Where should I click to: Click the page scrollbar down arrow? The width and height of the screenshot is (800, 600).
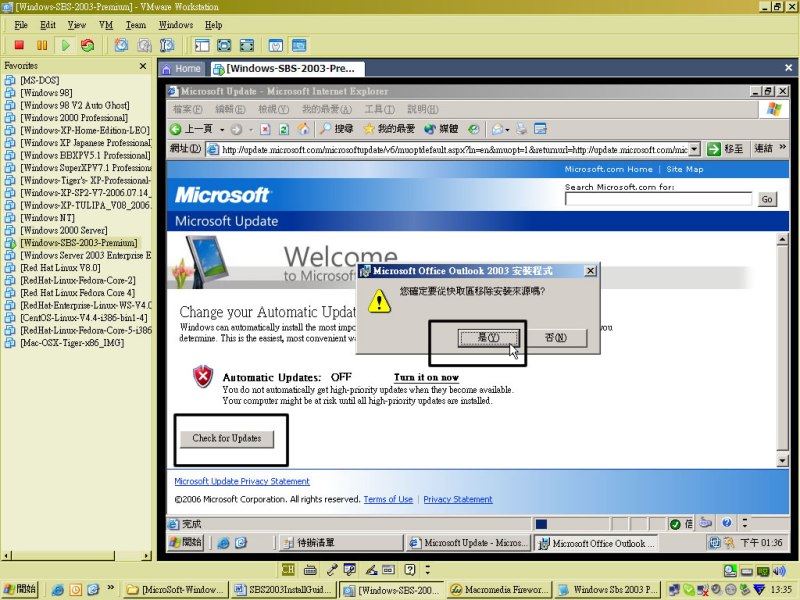tap(783, 461)
